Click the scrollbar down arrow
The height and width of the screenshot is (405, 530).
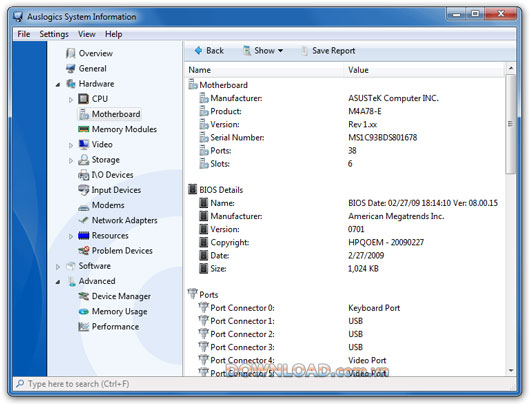click(511, 371)
